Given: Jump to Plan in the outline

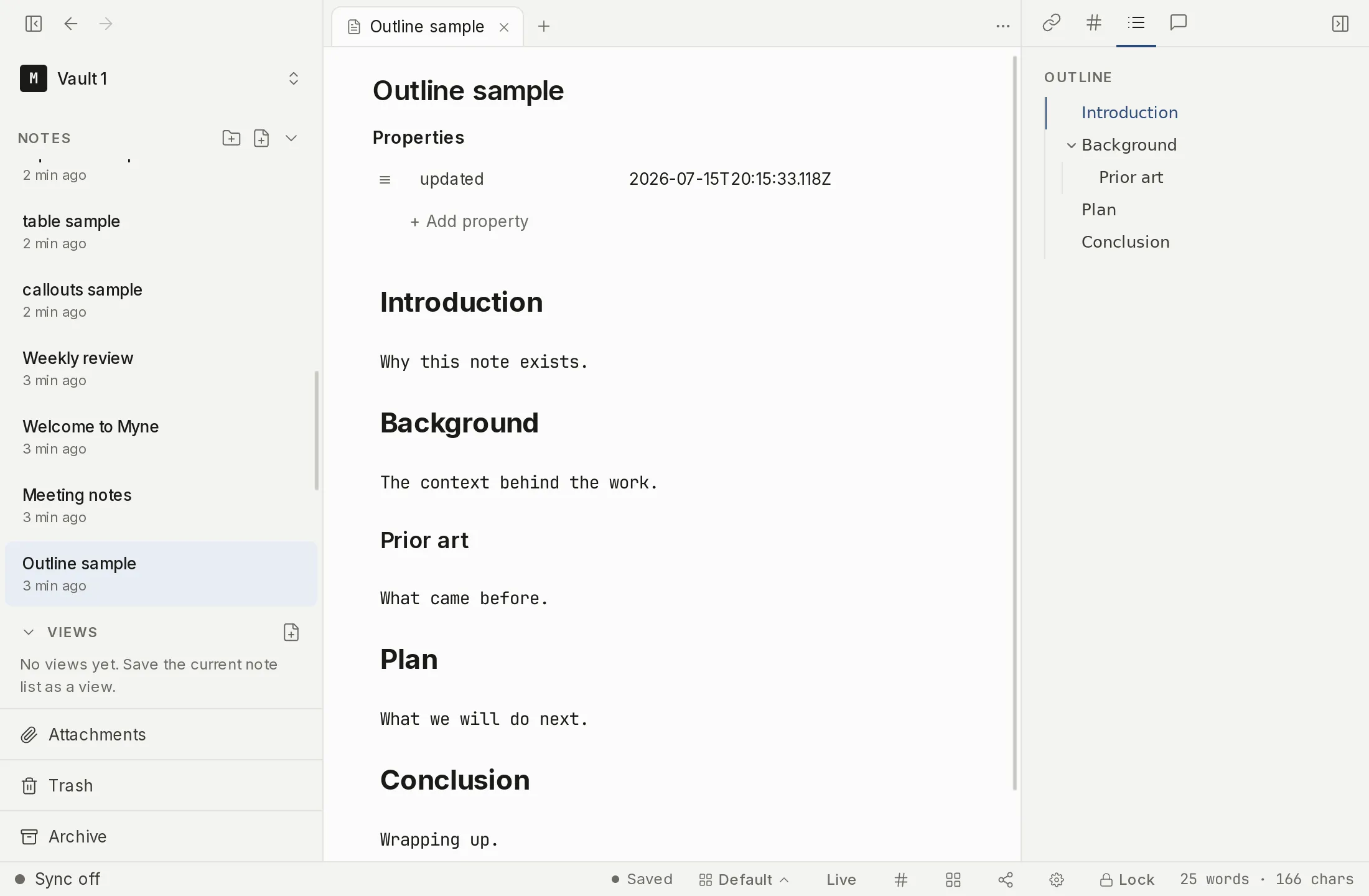Looking at the screenshot, I should (1098, 210).
